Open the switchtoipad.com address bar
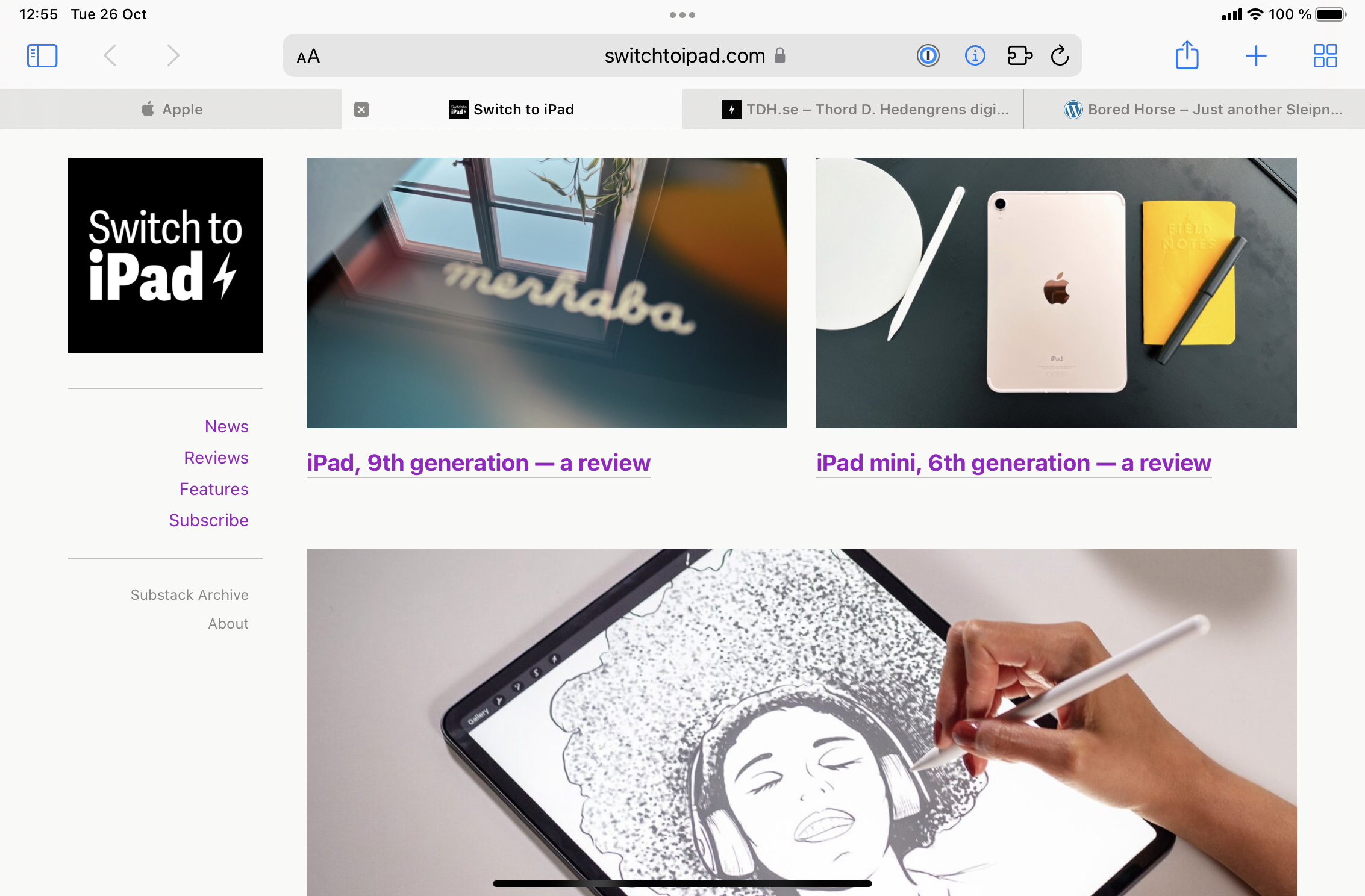1365x896 pixels. [682, 55]
